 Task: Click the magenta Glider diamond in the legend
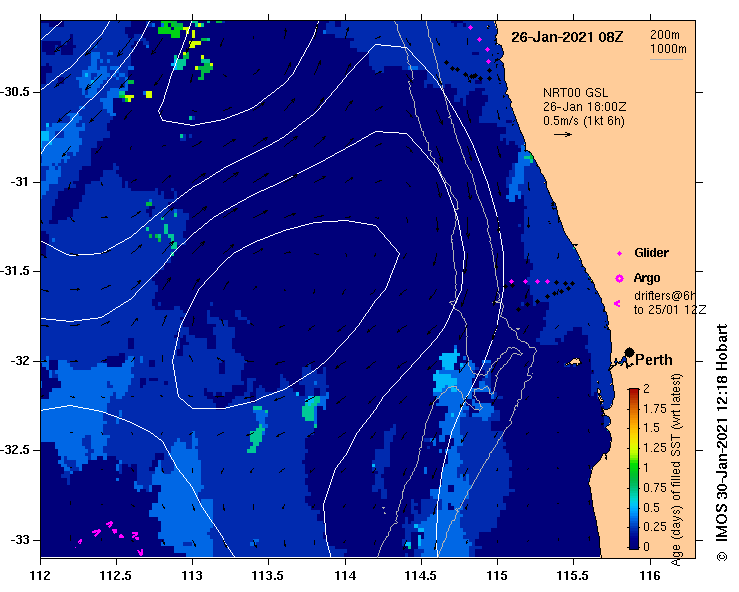point(619,254)
